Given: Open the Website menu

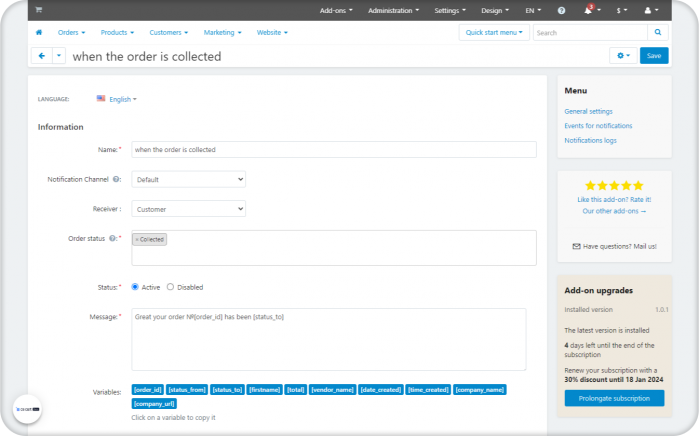Looking at the screenshot, I should click(272, 32).
